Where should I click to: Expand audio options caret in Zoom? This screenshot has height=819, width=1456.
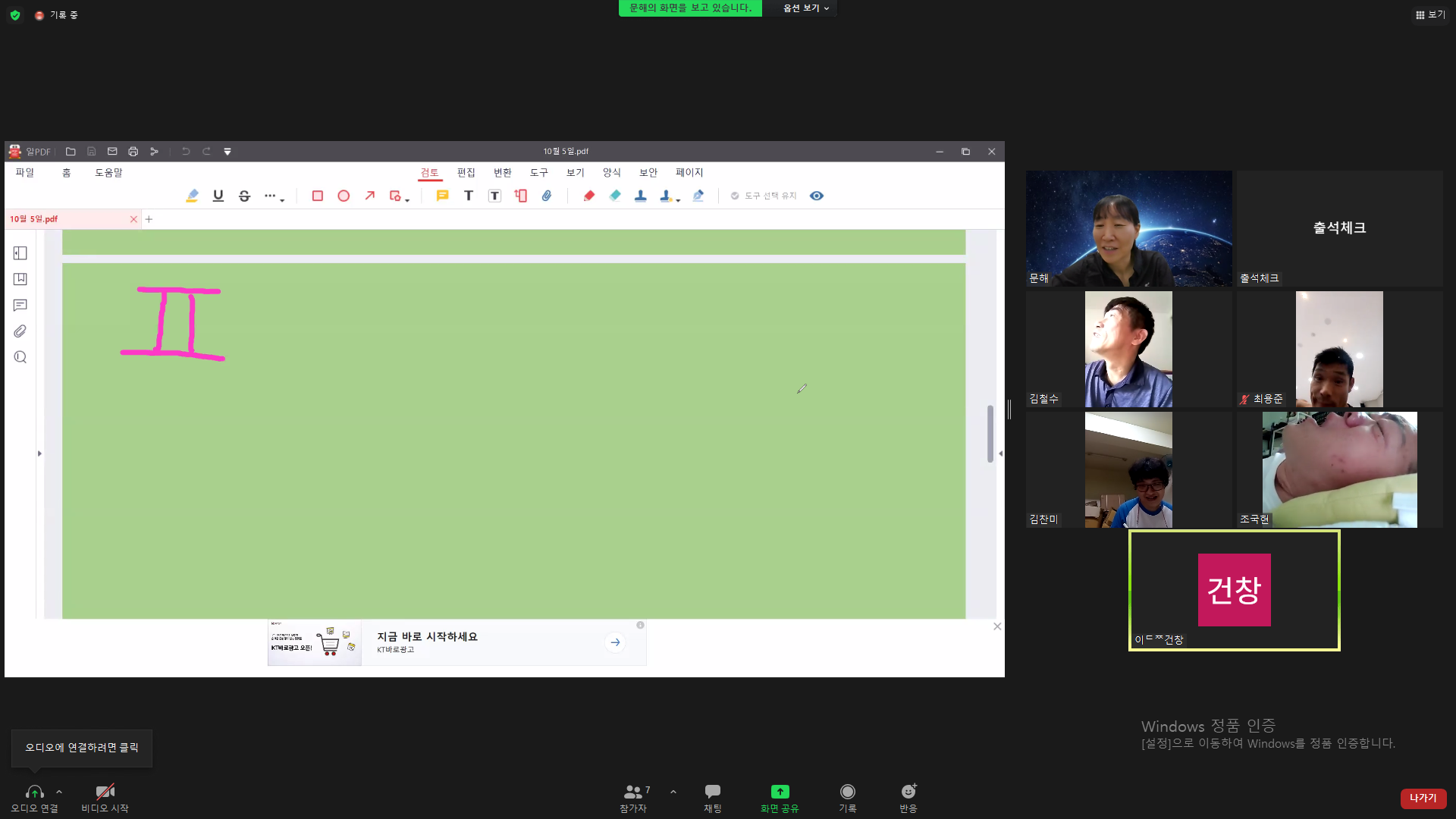[x=59, y=792]
